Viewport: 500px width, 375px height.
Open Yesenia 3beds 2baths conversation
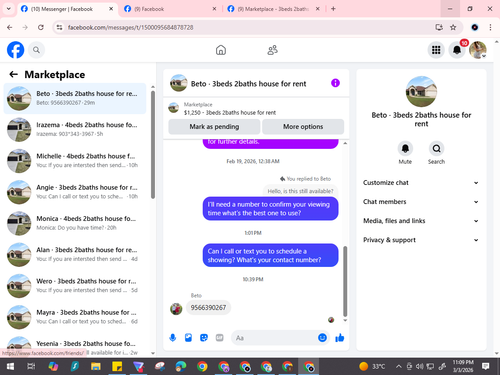click(x=75, y=346)
